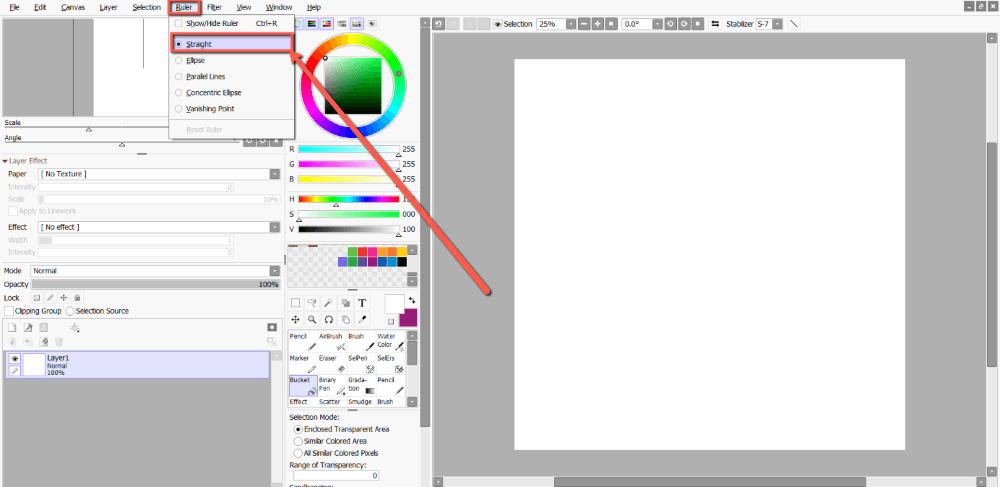Toggle Lock moving on the layer
Viewport: 1000px width, 487px height.
(x=64, y=298)
